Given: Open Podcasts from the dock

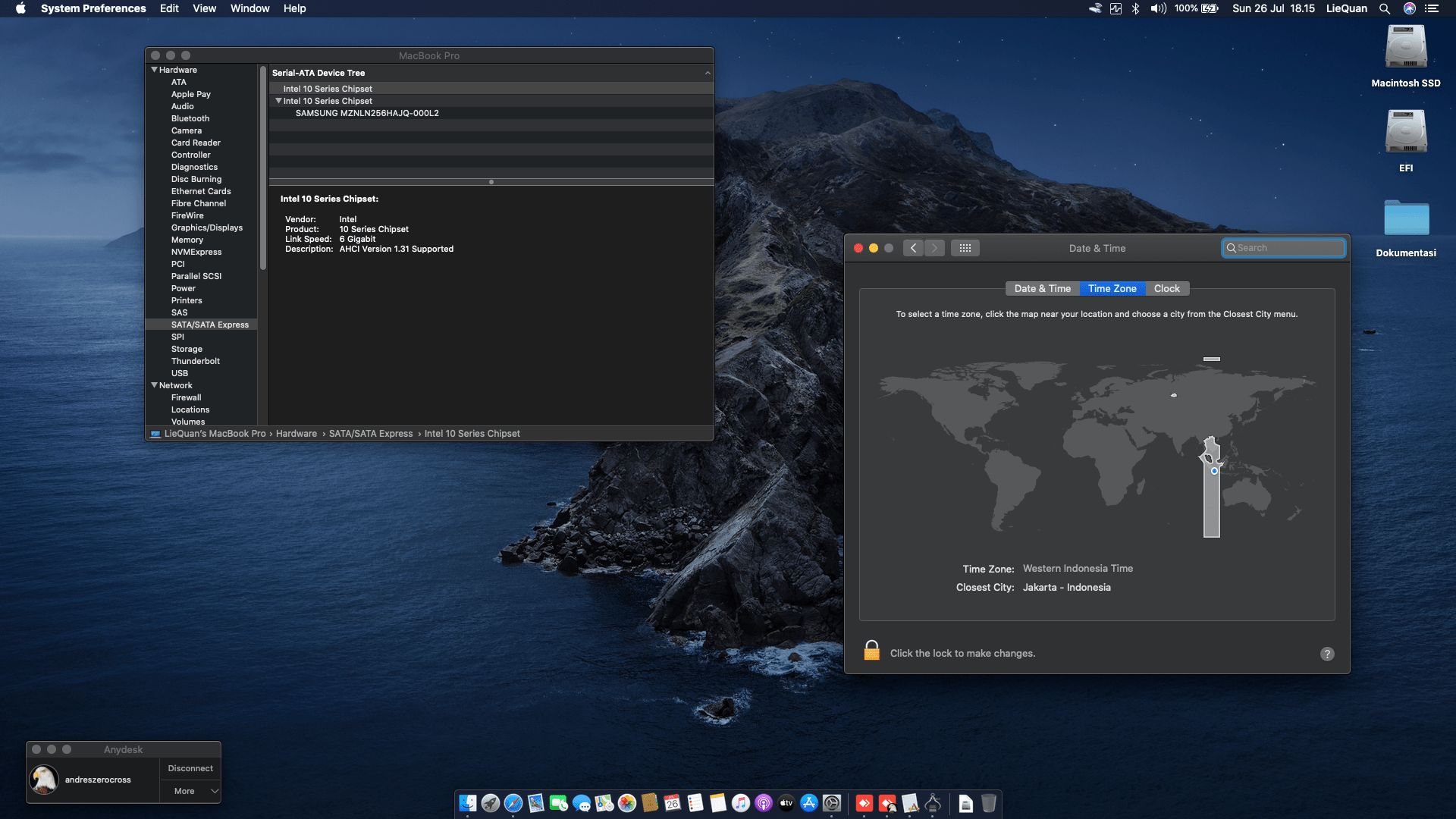Looking at the screenshot, I should tap(764, 803).
